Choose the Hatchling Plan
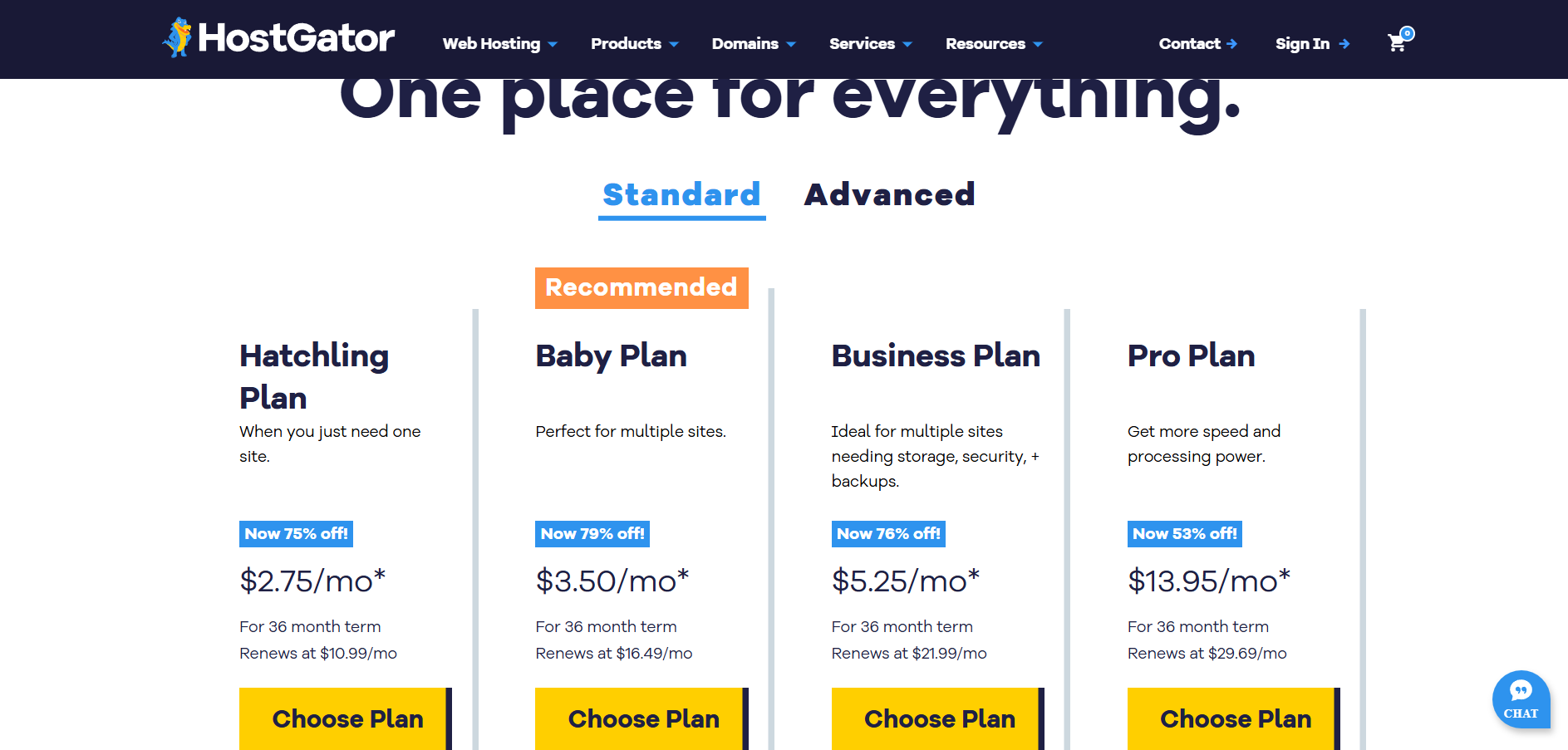1568x750 pixels. 346,718
